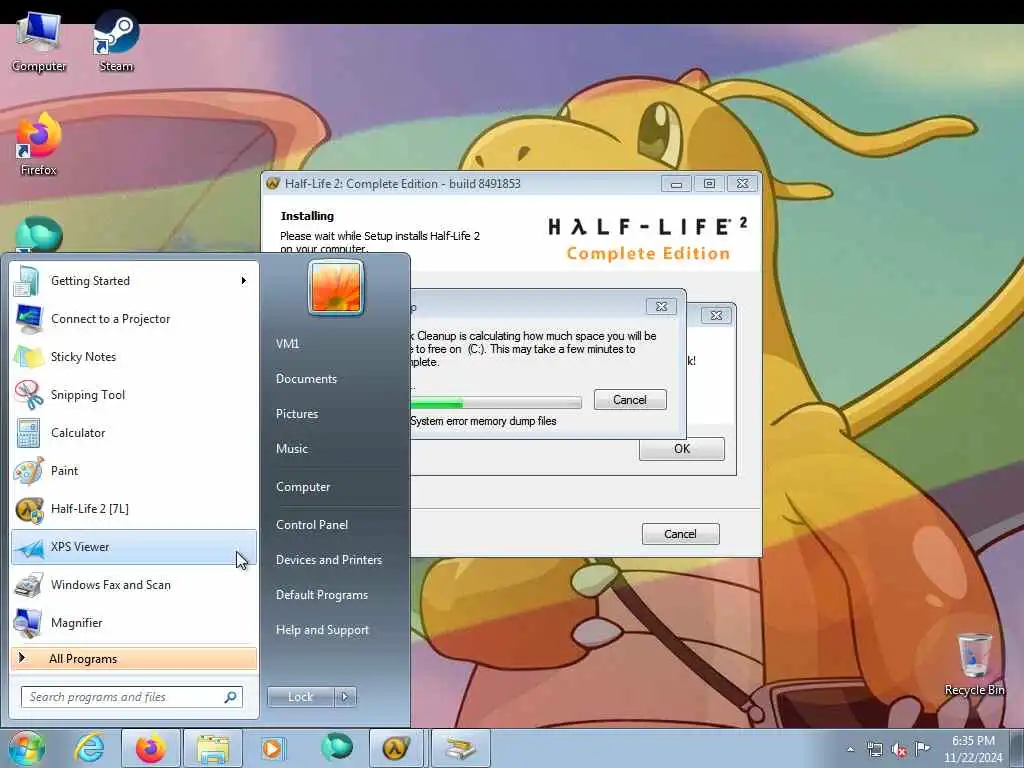The image size is (1024, 768).
Task: Click the XPS Viewer paper-plane icon
Action: [29, 548]
